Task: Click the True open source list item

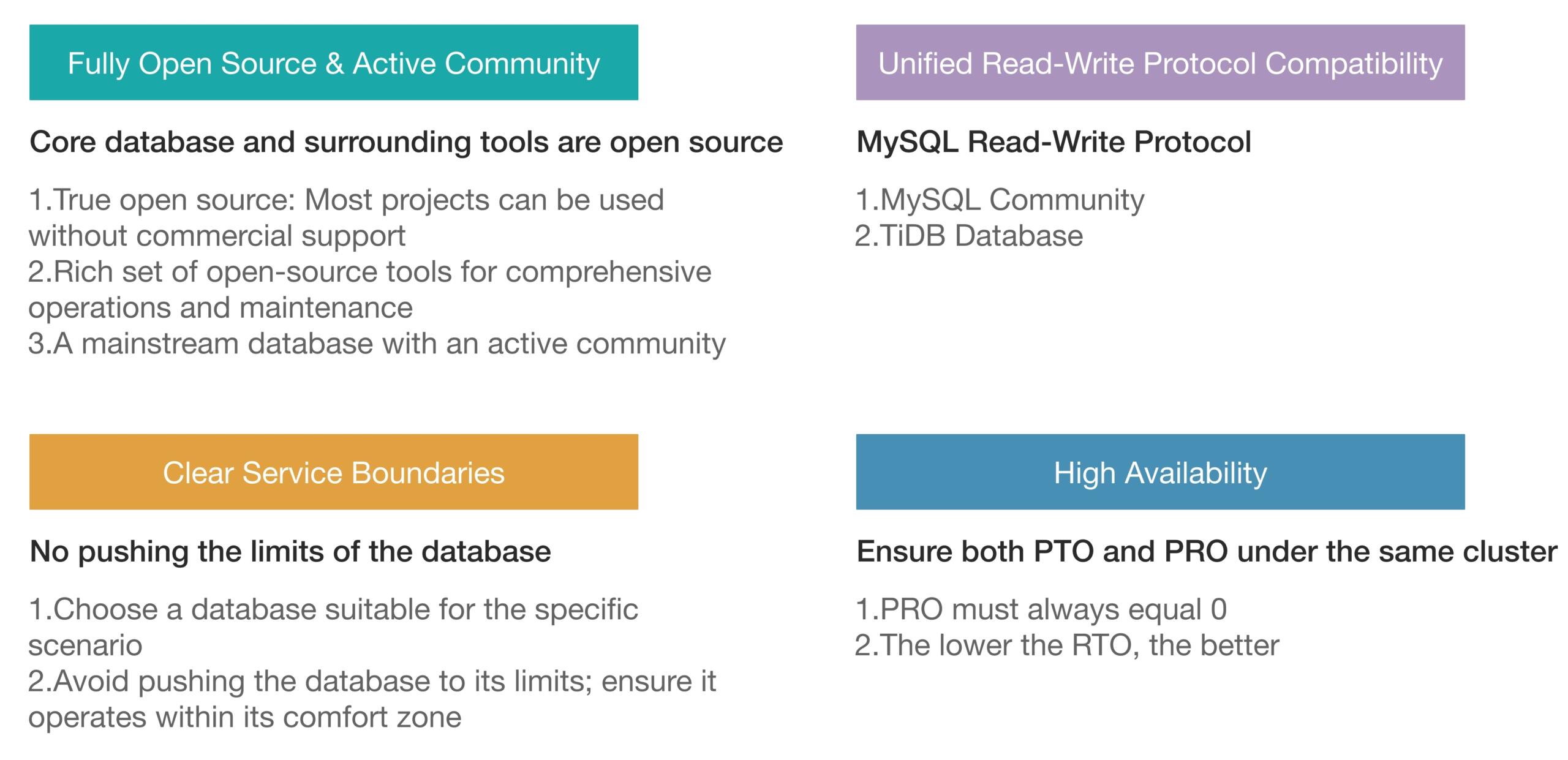Action: 346,200
